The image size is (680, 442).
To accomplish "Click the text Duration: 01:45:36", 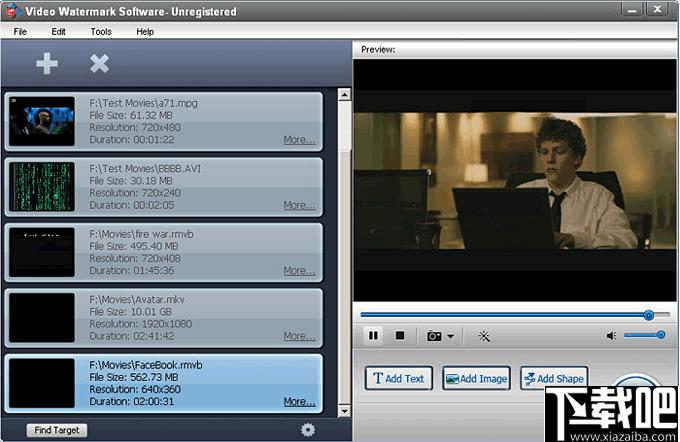I will (132, 271).
